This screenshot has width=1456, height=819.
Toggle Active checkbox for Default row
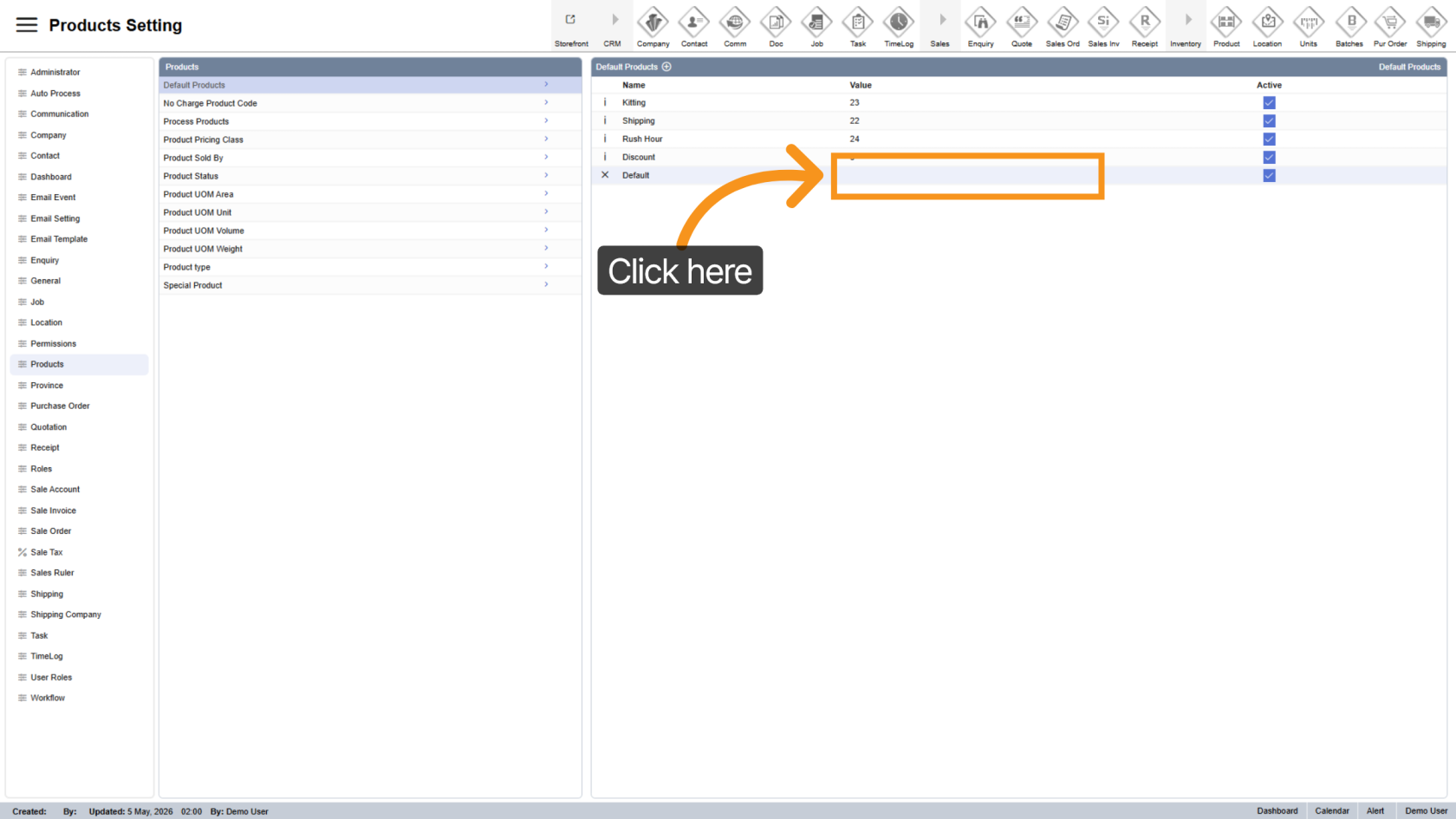pos(1269,175)
